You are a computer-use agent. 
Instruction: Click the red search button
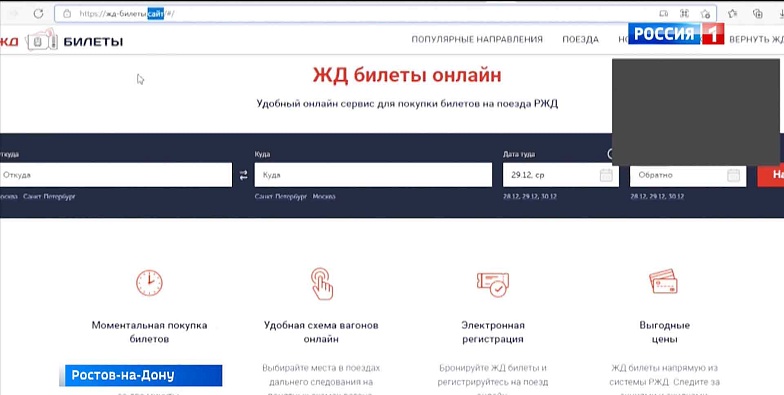[770, 175]
